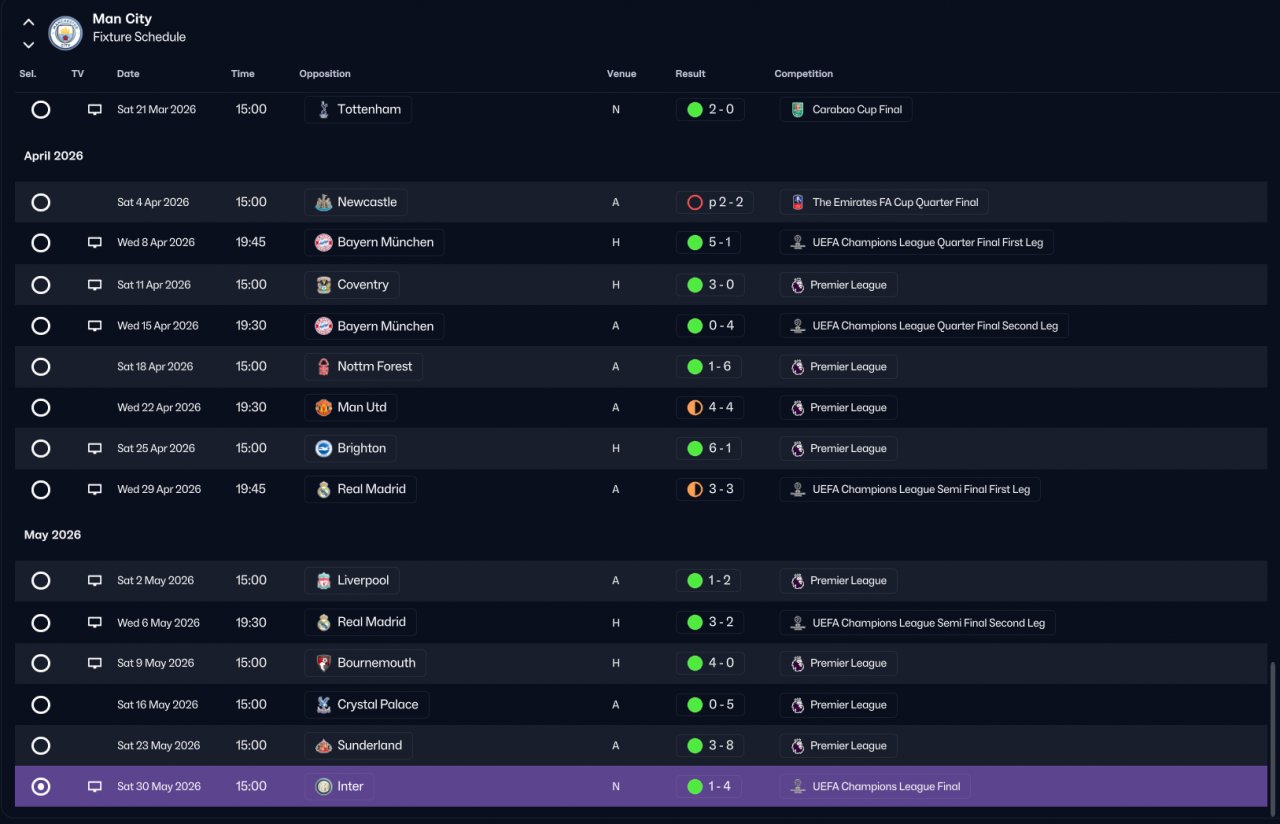Select the radio button for Coventry fixture

(41, 285)
